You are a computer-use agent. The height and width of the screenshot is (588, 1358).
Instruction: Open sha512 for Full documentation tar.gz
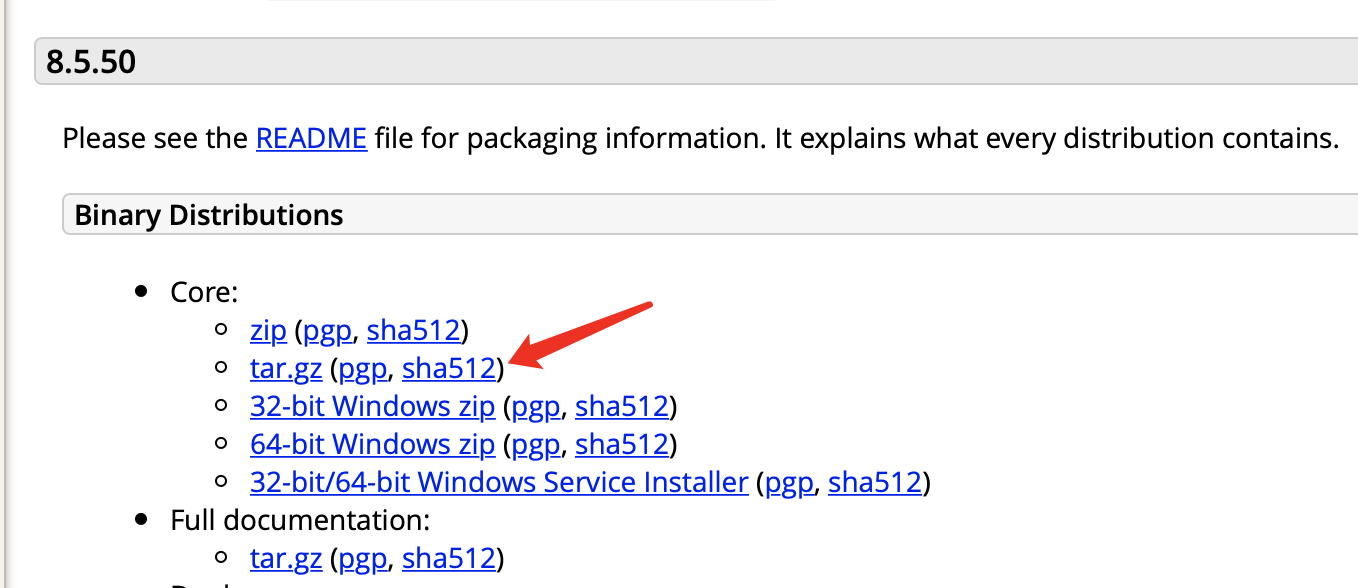pyautogui.click(x=448, y=558)
